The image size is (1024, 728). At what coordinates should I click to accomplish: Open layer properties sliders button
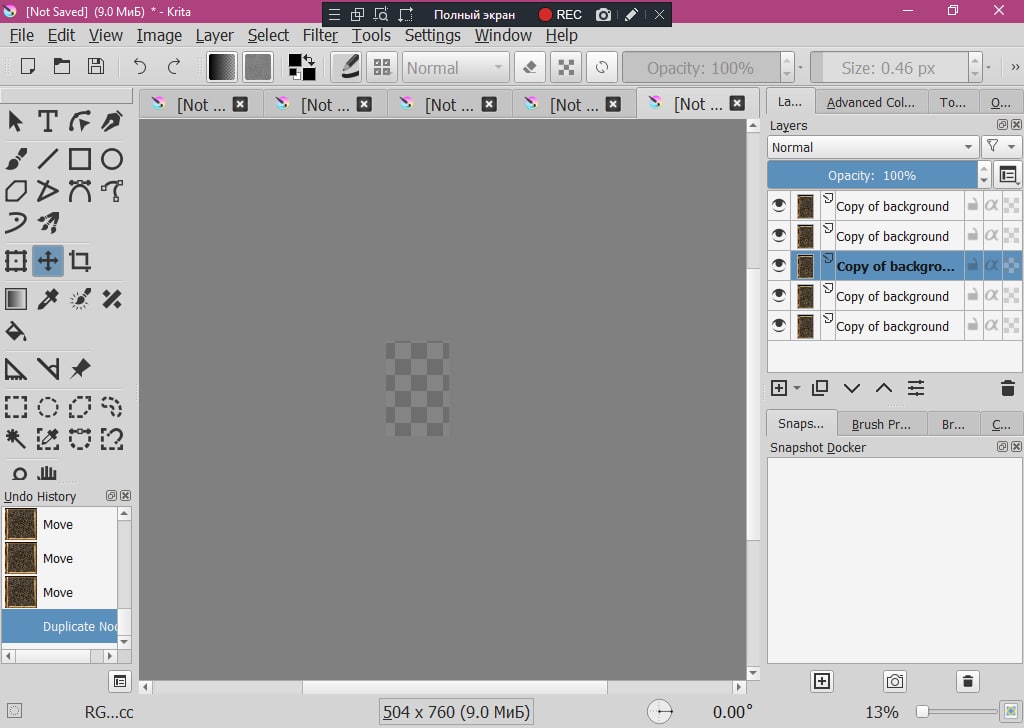pyautogui.click(x=916, y=388)
